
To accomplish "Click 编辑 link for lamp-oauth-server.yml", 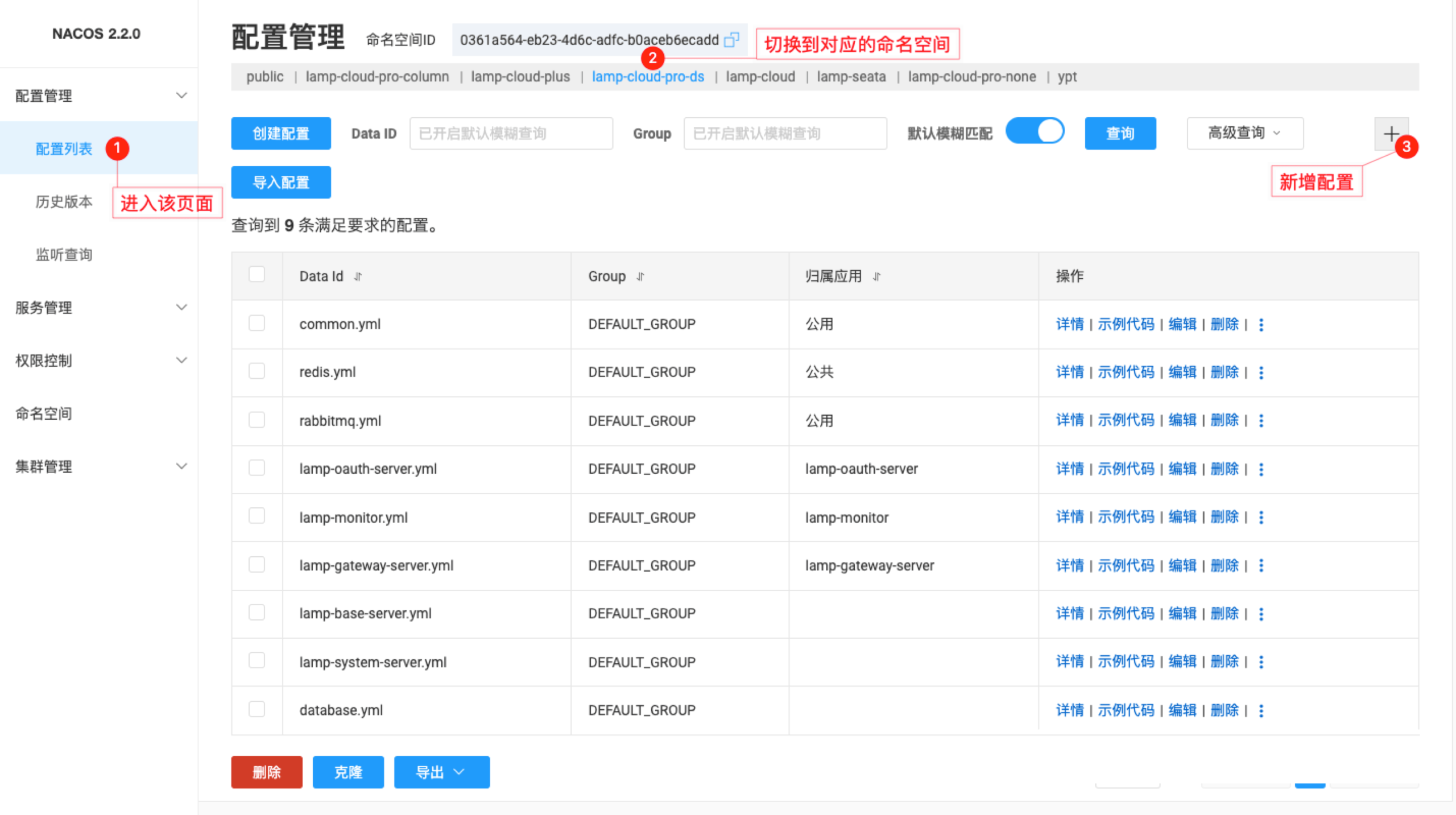I will tap(1182, 469).
